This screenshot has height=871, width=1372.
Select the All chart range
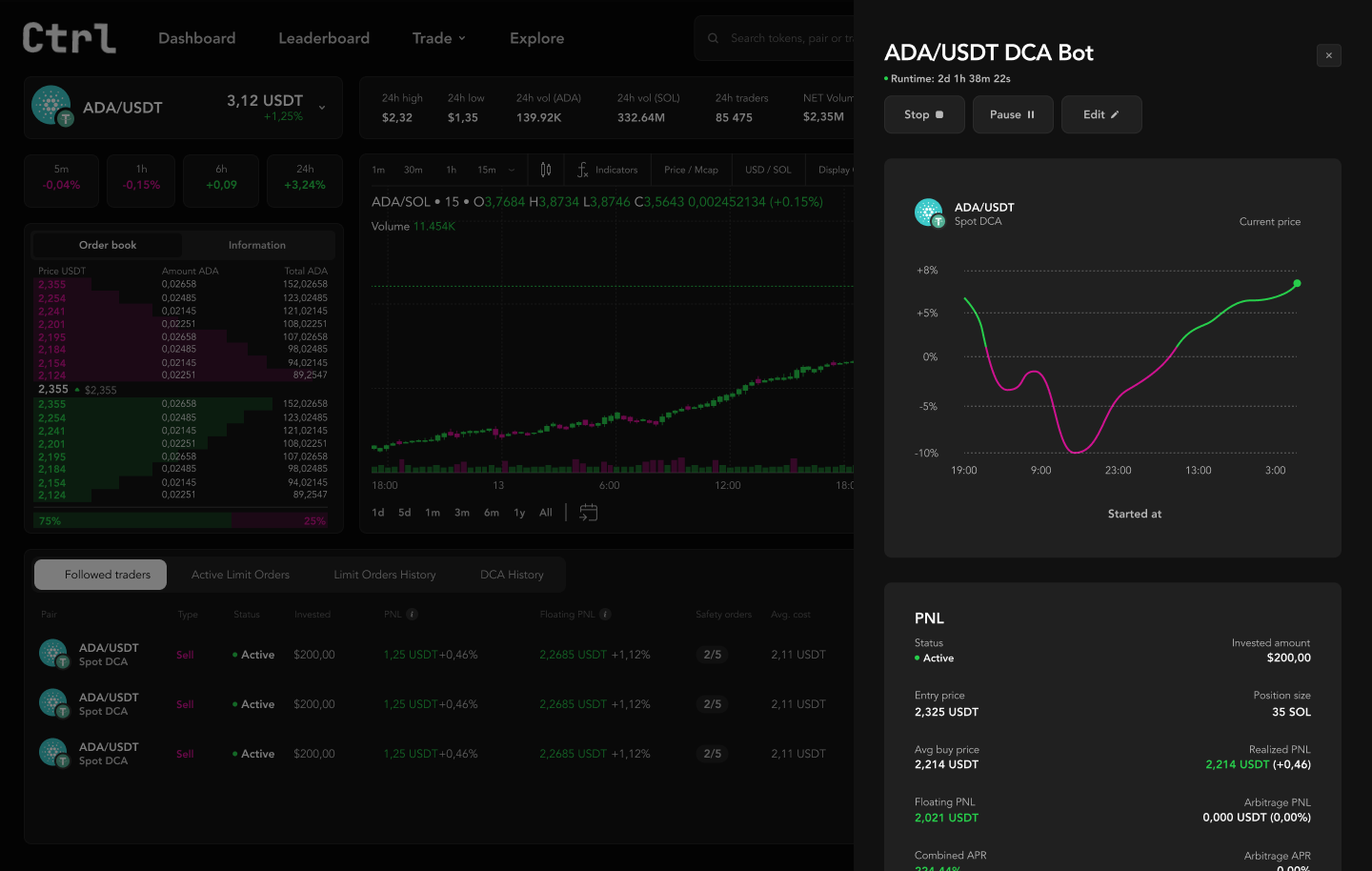pos(546,513)
